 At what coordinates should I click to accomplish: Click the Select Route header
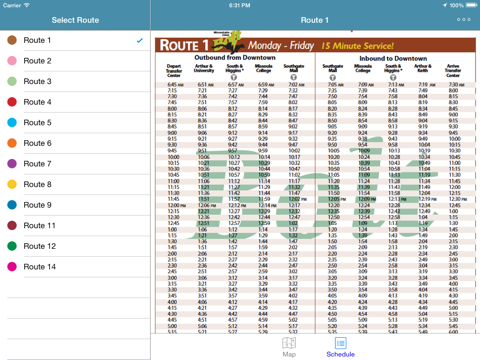click(75, 20)
